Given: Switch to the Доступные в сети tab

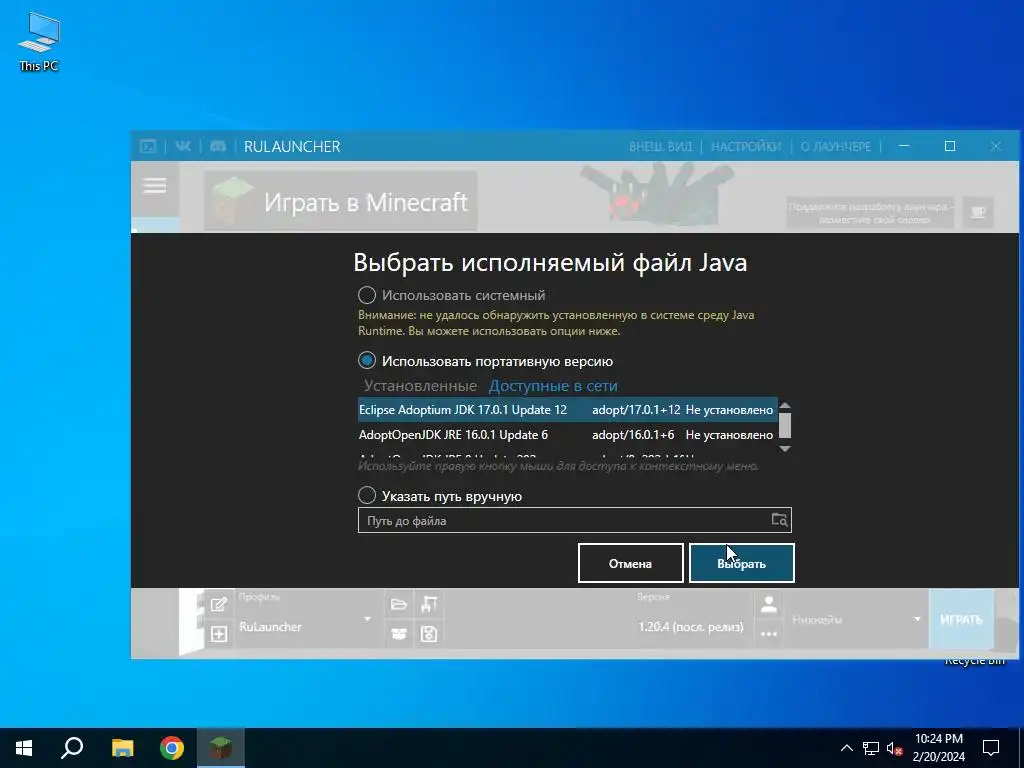Looking at the screenshot, I should (x=553, y=386).
